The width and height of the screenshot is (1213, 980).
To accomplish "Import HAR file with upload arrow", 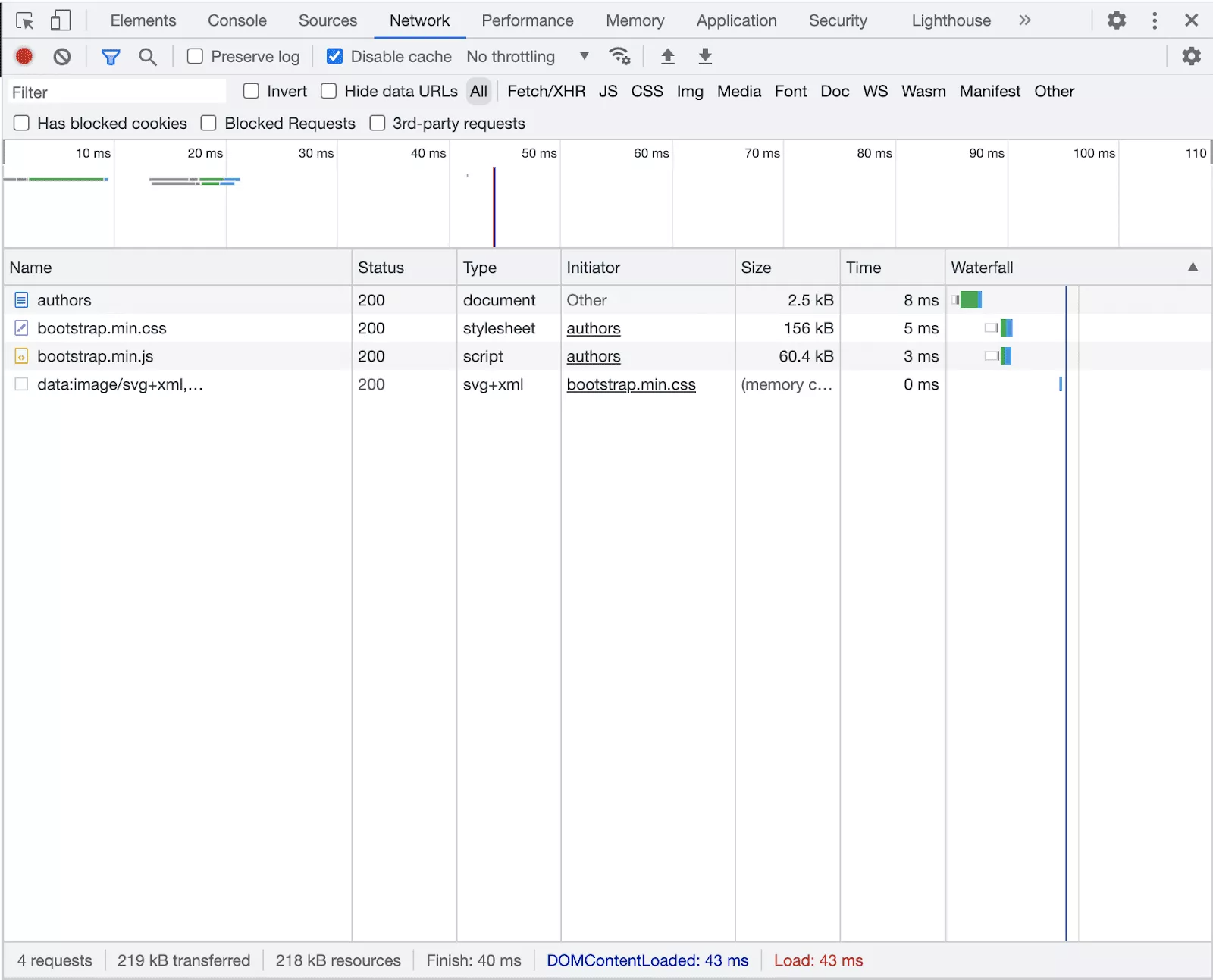I will pos(668,56).
